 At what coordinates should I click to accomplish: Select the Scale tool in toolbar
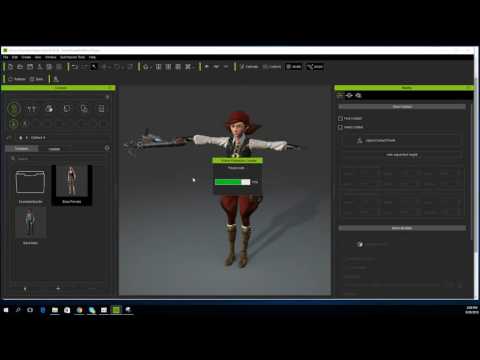130,67
